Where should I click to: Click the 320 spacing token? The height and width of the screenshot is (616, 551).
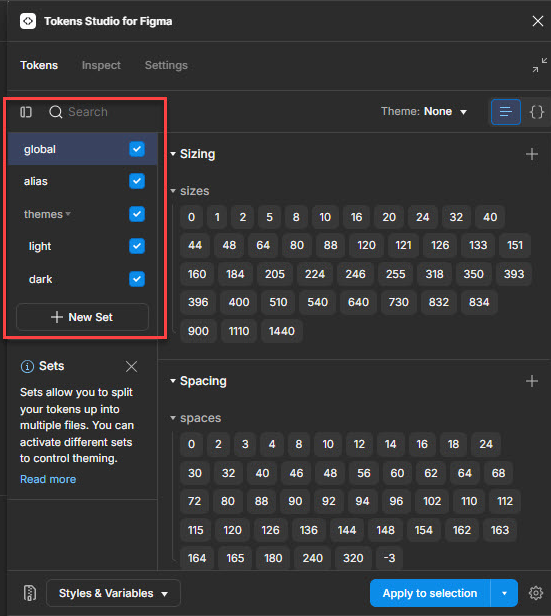(x=353, y=558)
